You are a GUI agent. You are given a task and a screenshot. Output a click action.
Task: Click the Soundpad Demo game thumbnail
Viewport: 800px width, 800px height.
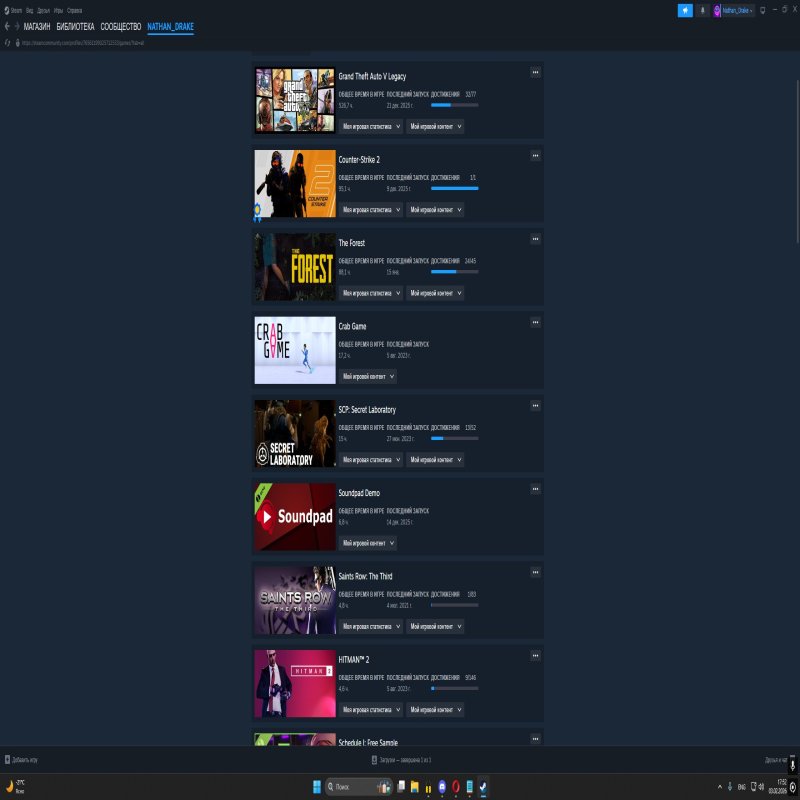pyautogui.click(x=294, y=516)
